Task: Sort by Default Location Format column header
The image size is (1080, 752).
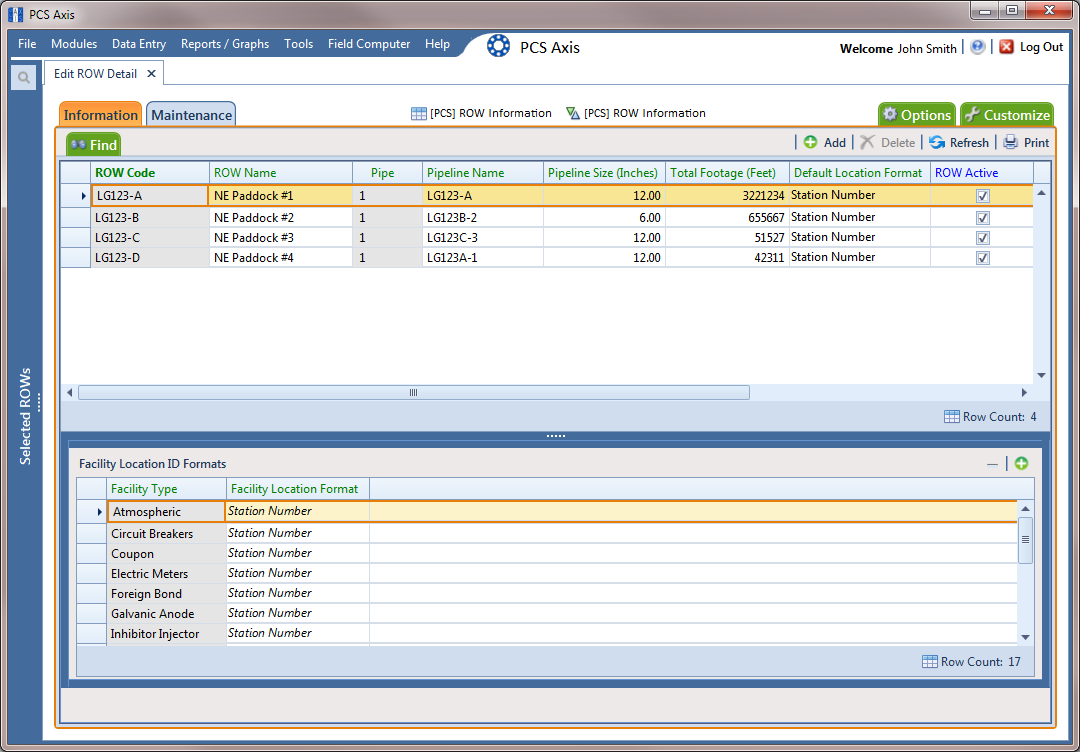Action: 858,173
